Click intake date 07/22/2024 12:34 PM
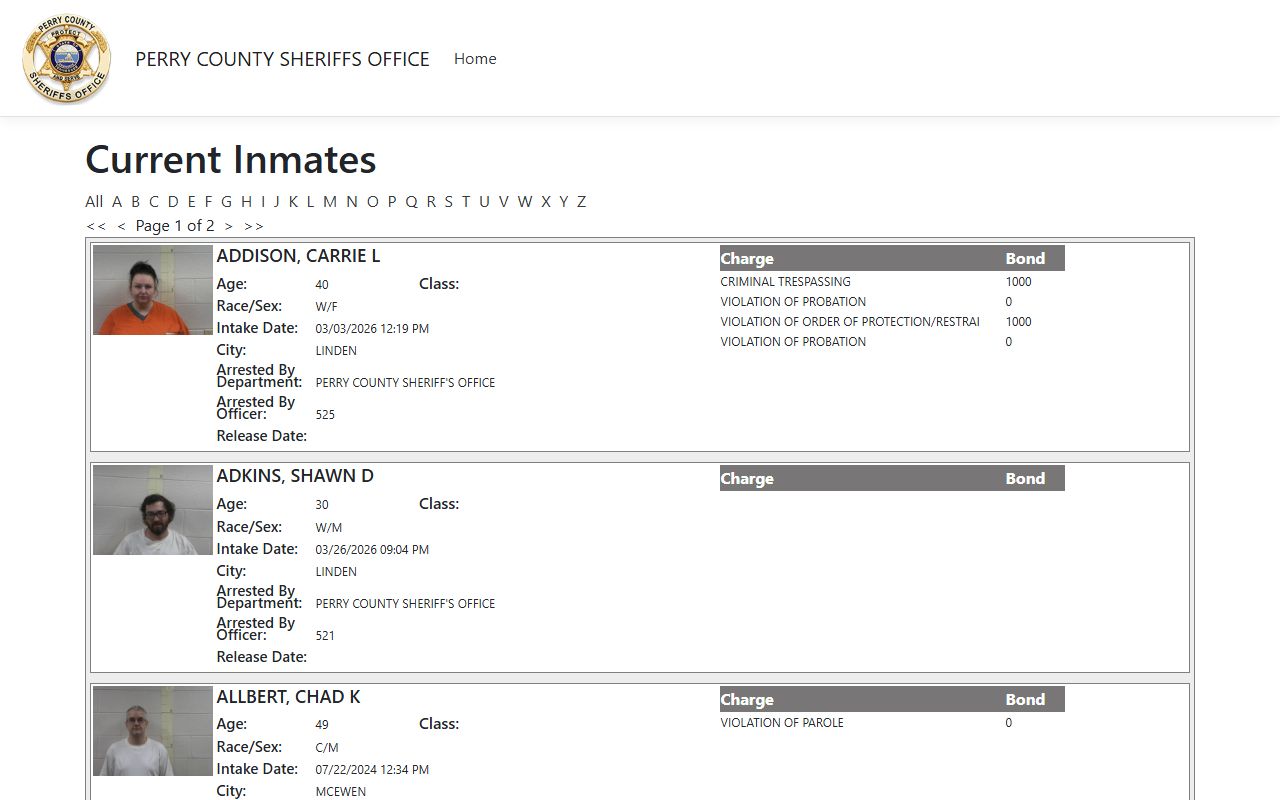 coord(372,770)
